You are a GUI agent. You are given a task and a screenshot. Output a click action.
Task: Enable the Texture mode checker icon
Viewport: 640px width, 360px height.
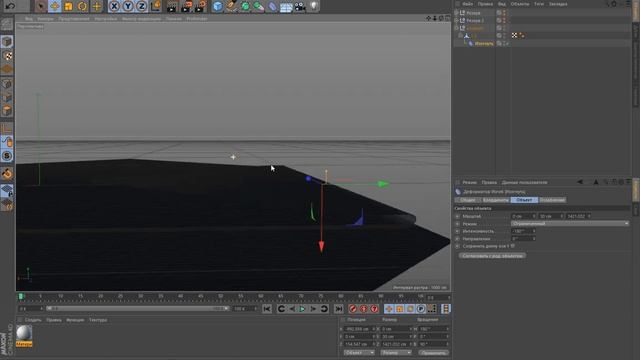7,55
